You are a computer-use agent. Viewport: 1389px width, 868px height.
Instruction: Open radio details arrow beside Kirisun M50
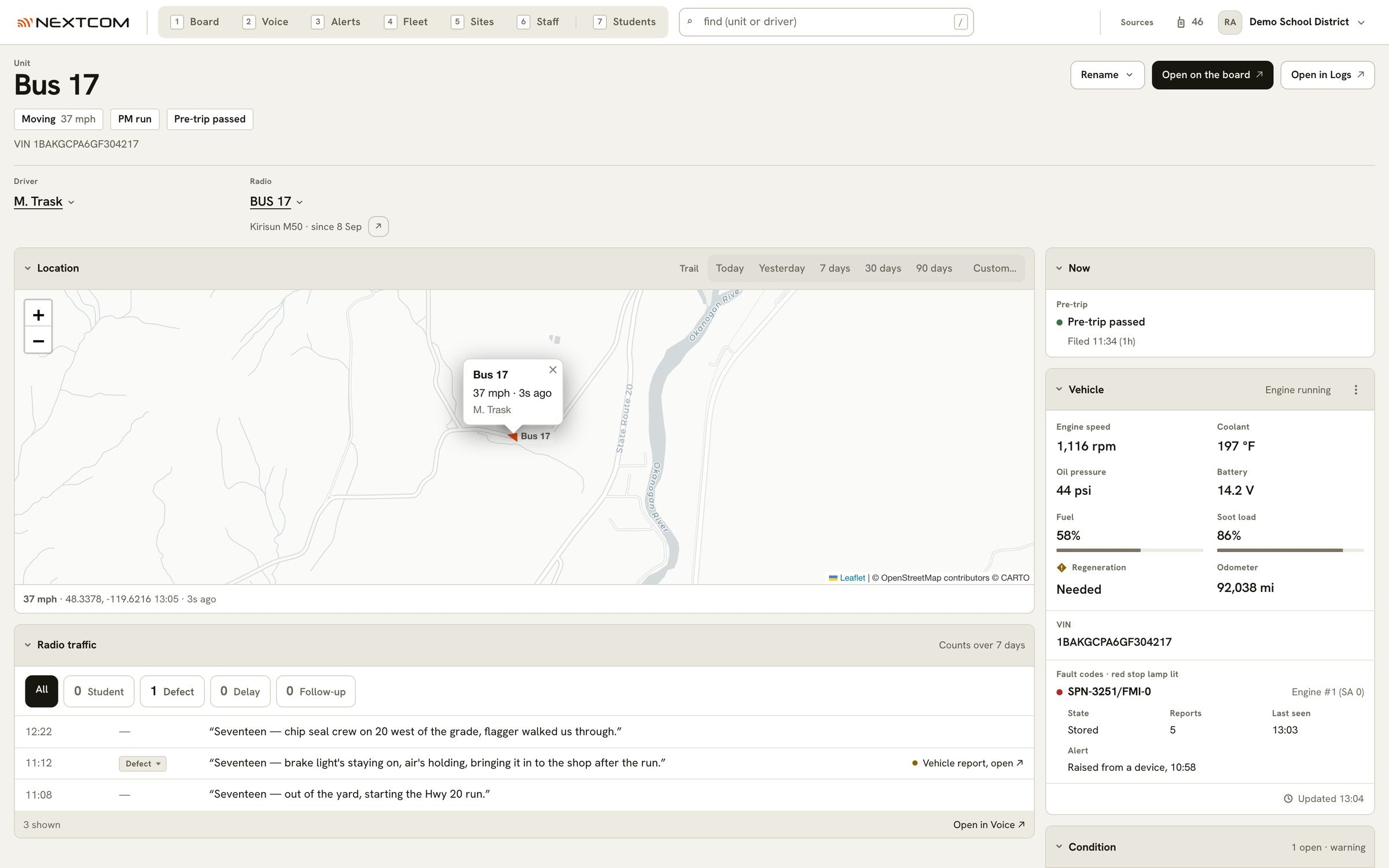click(x=378, y=226)
